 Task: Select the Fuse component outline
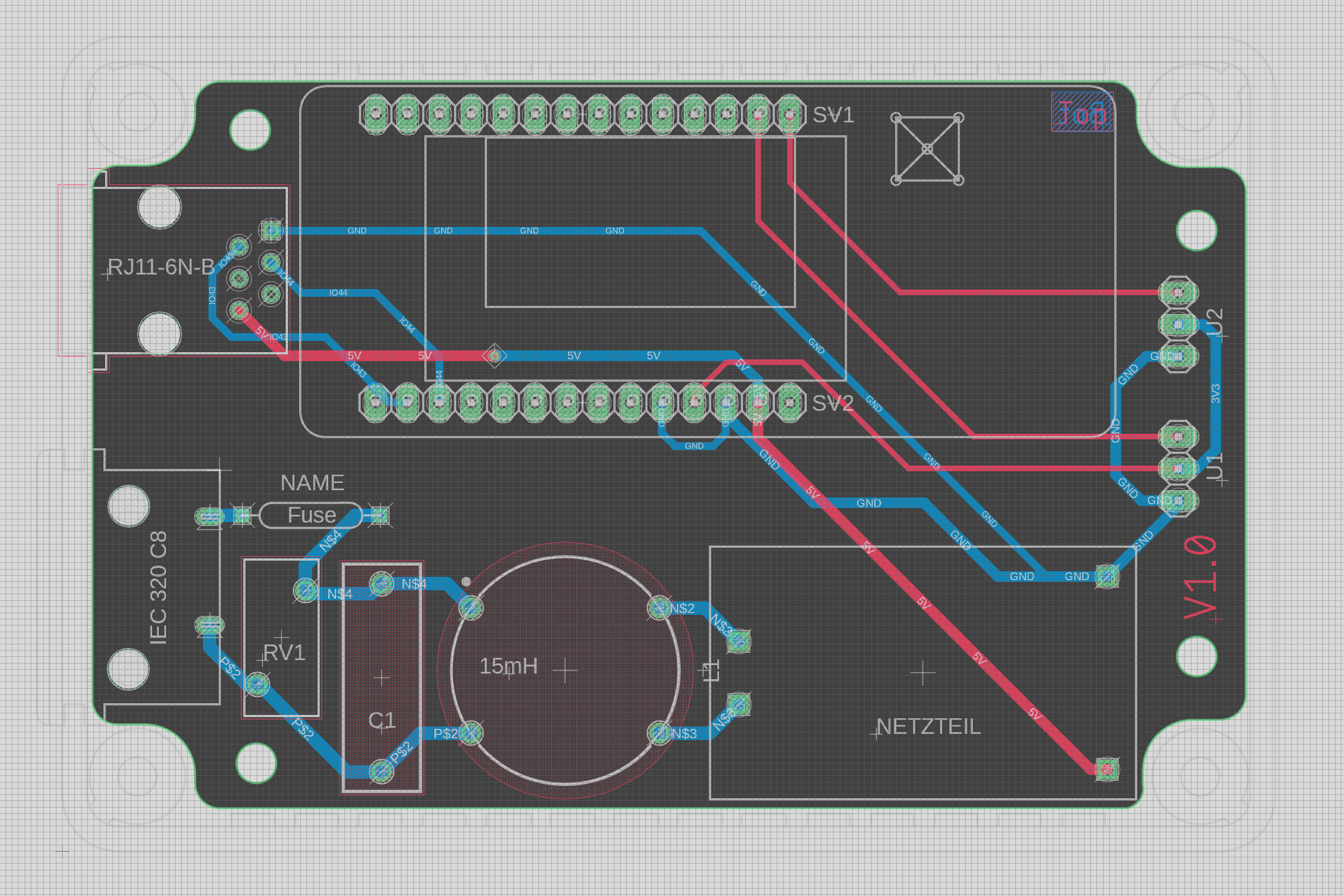[311, 515]
